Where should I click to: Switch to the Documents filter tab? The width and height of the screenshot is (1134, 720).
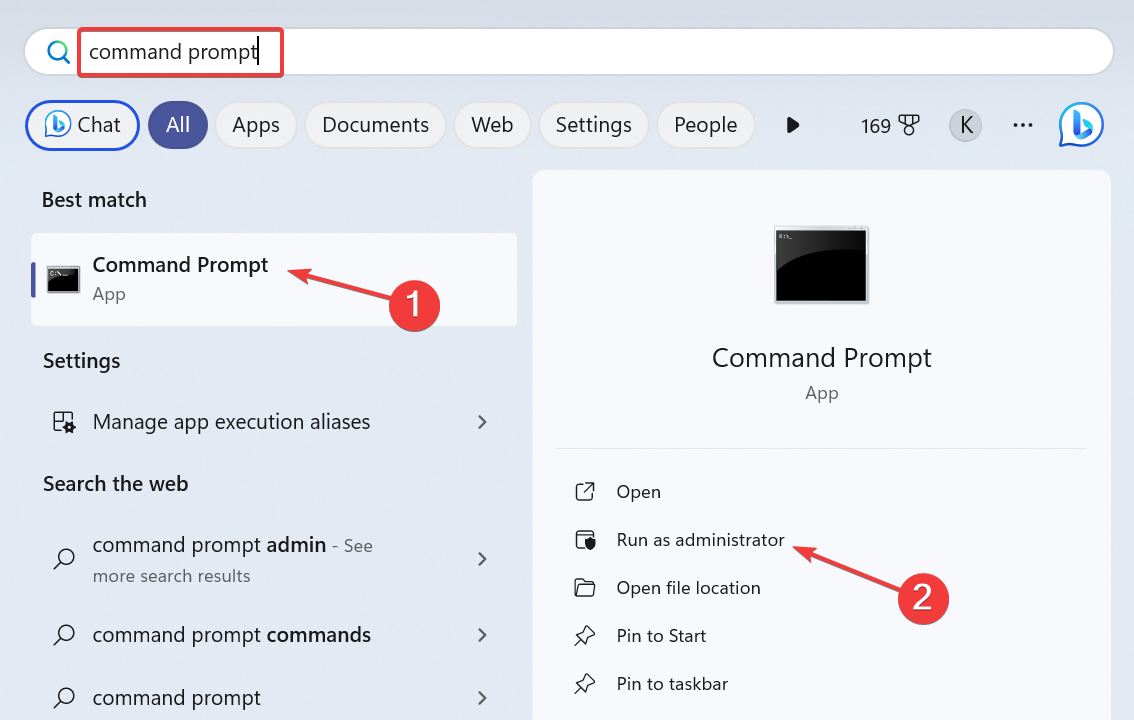tap(375, 125)
